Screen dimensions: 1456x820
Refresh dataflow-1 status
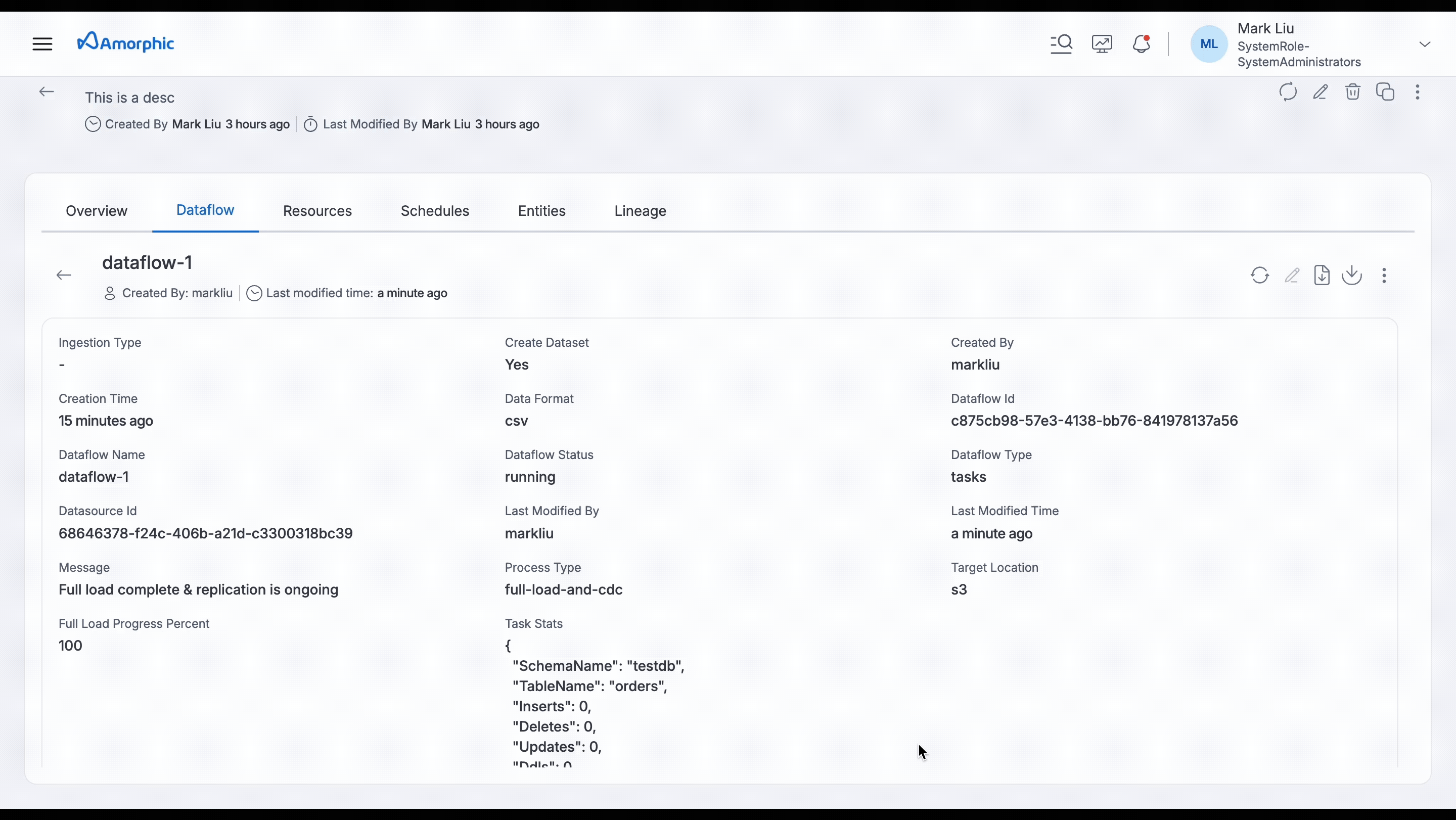pyautogui.click(x=1260, y=275)
